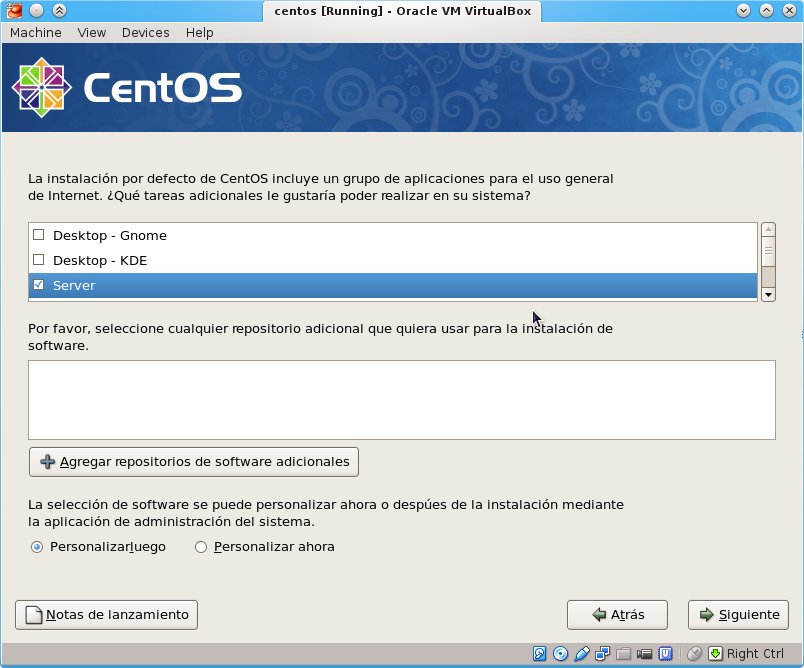Click the virtualization CPU chip status icon
804x668 pixels.
click(x=666, y=654)
